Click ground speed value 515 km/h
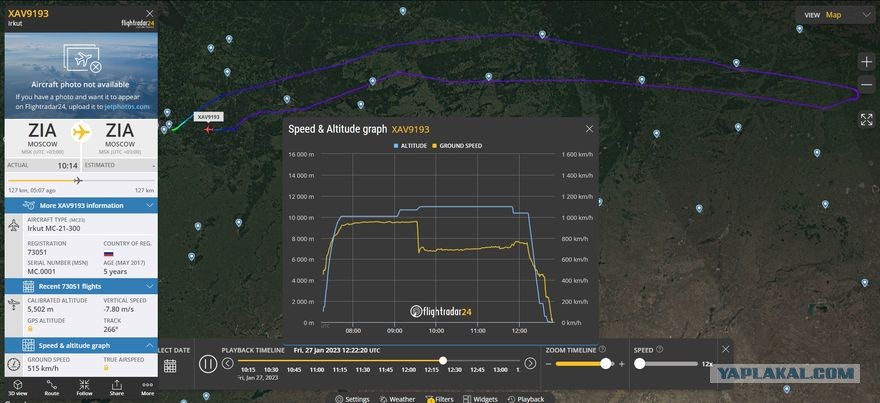This screenshot has width=880, height=403. click(43, 368)
